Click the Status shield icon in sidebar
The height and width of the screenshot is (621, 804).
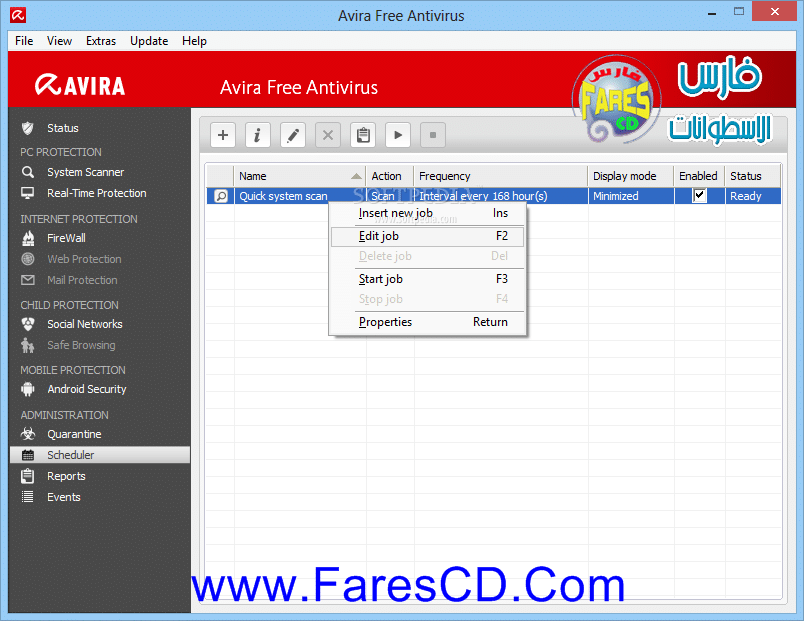click(x=28, y=128)
